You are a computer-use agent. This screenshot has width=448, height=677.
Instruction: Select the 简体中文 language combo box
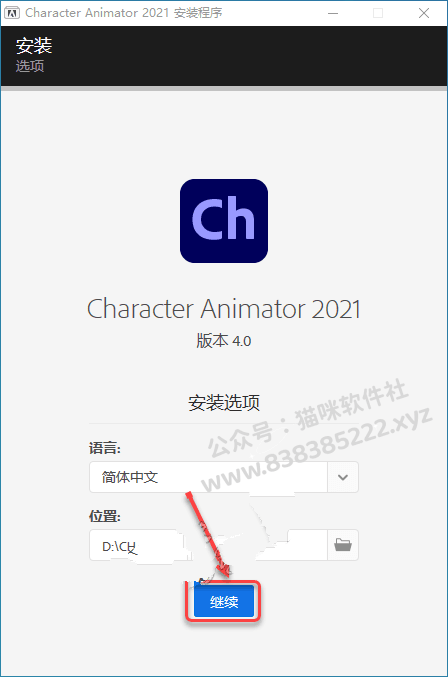(224, 477)
